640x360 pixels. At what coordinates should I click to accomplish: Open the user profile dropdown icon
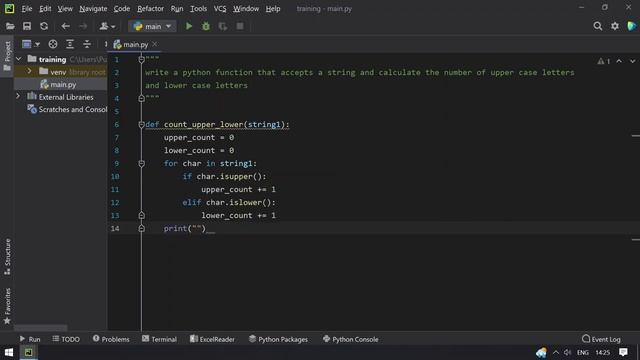(x=107, y=27)
